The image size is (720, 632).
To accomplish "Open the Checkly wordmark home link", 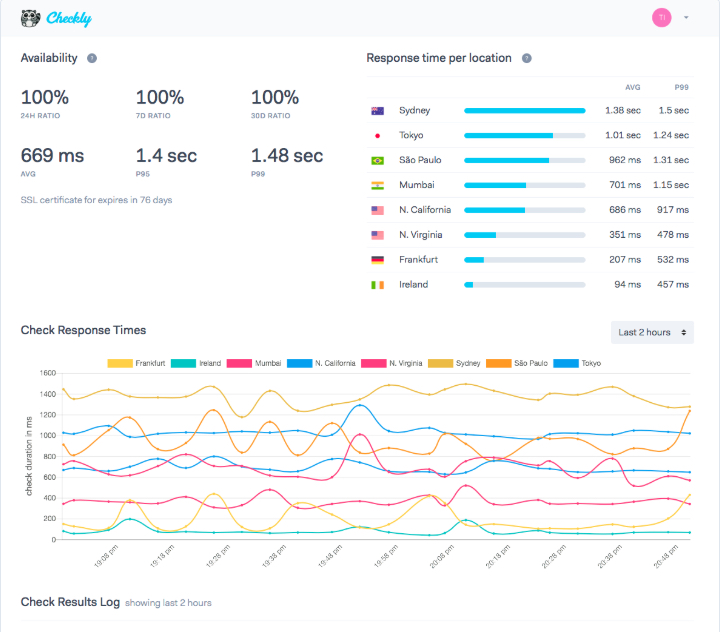I will [x=69, y=18].
